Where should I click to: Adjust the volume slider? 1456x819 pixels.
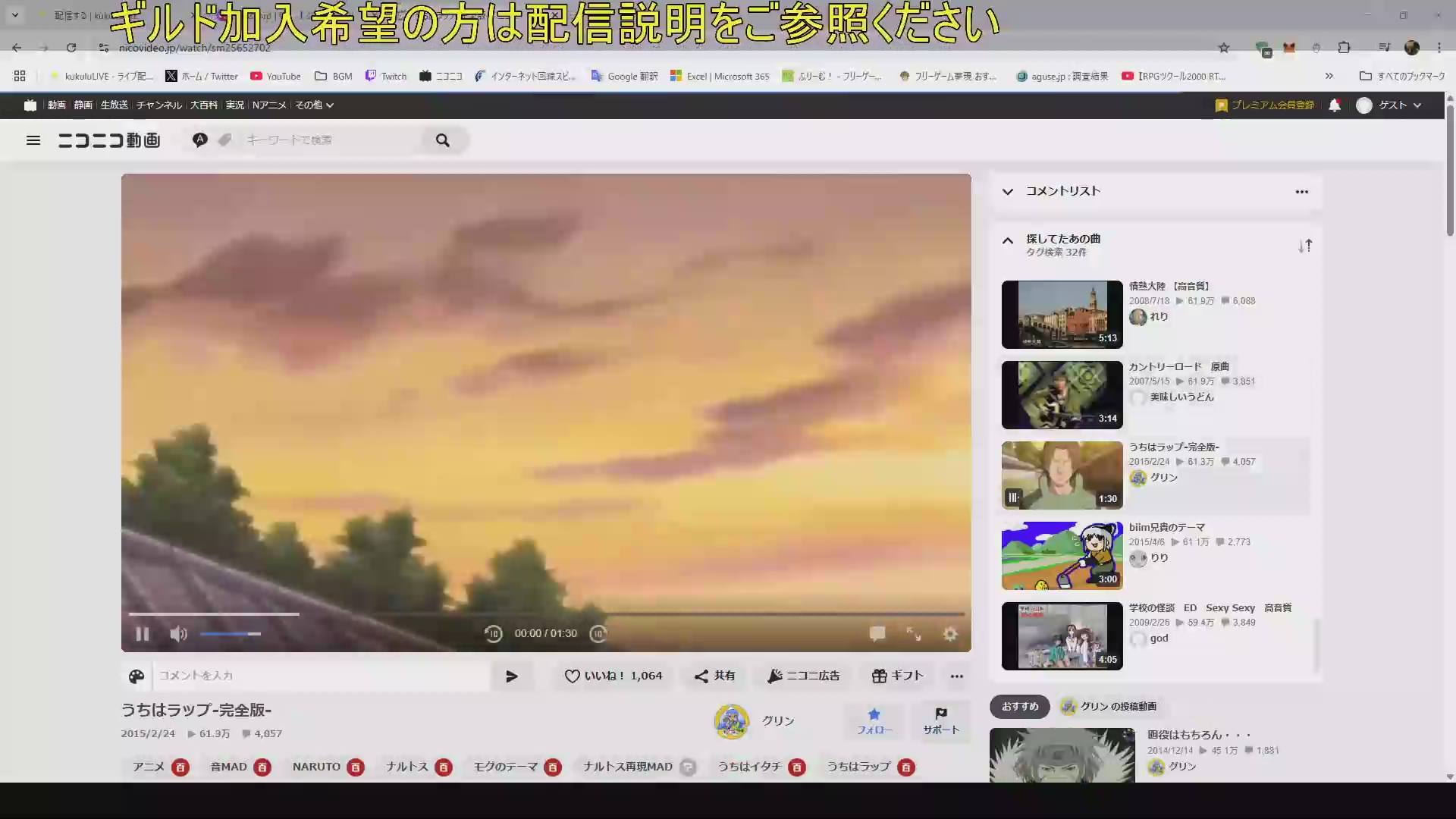pyautogui.click(x=231, y=634)
